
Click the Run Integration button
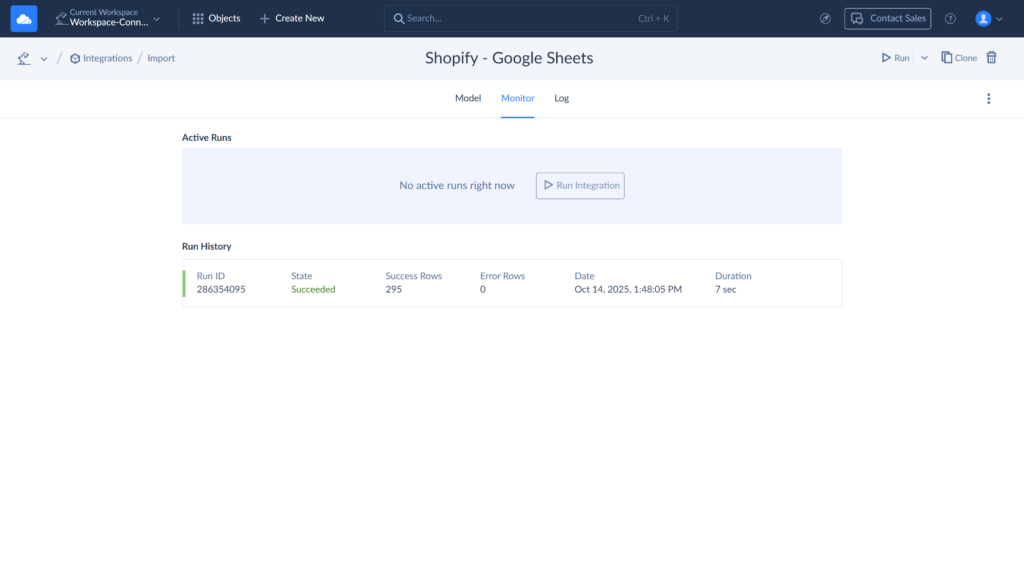tap(580, 185)
